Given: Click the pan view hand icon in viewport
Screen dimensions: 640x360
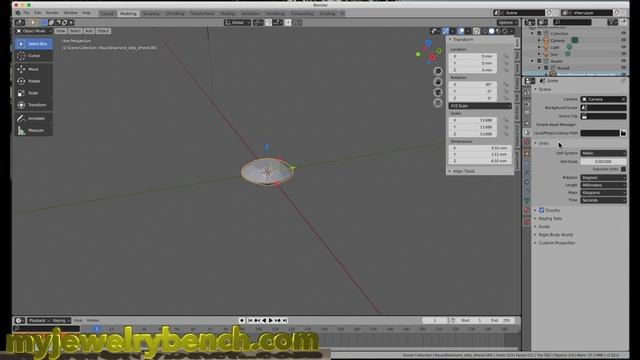Looking at the screenshot, I should 438,82.
